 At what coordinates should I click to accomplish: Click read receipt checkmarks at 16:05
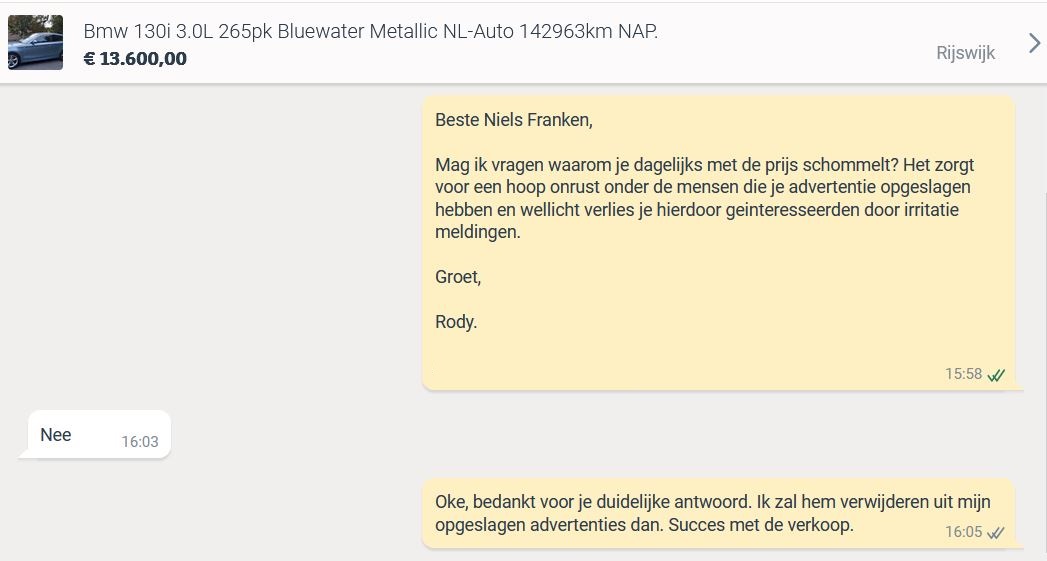(x=996, y=532)
